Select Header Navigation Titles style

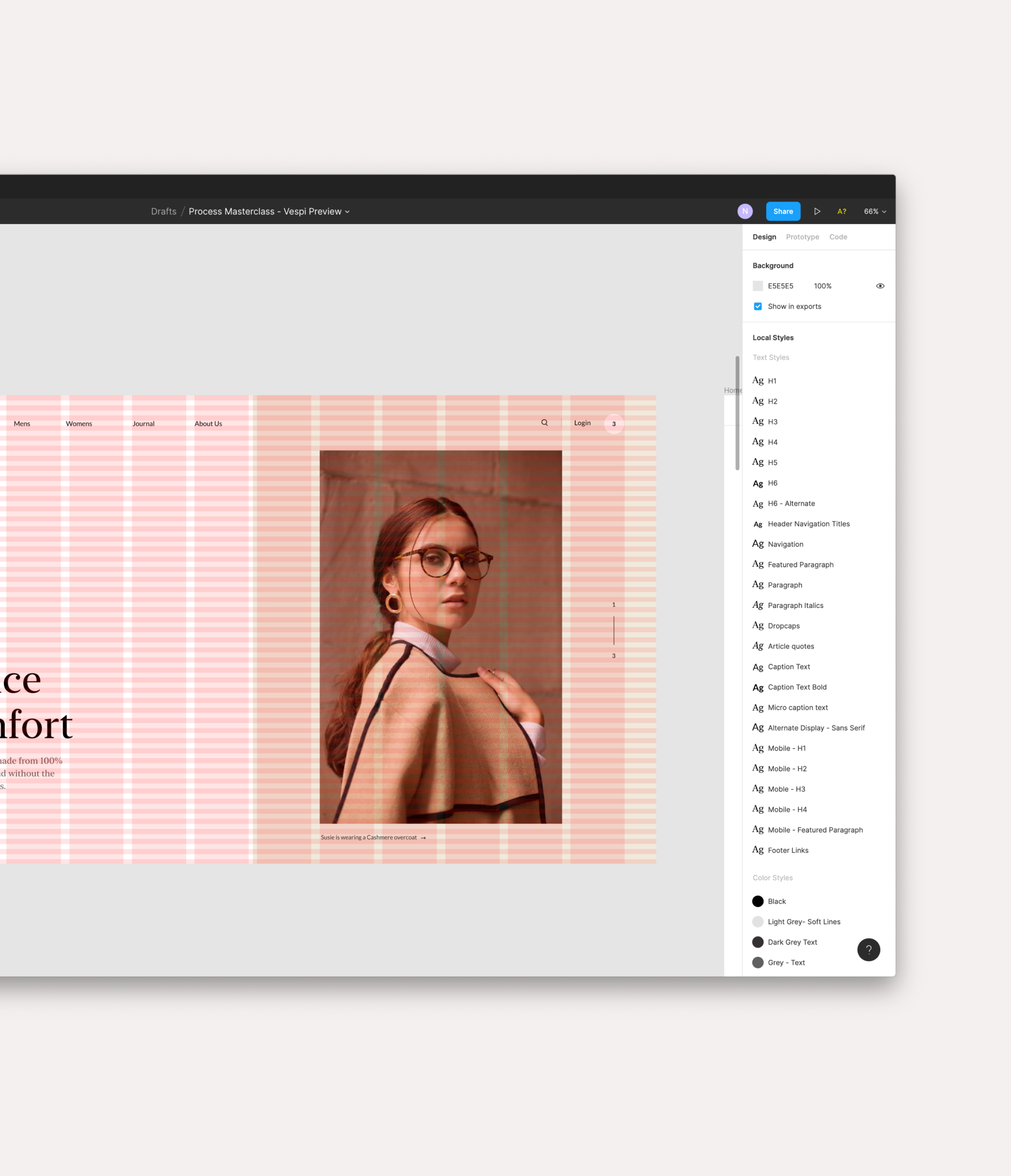click(818, 524)
